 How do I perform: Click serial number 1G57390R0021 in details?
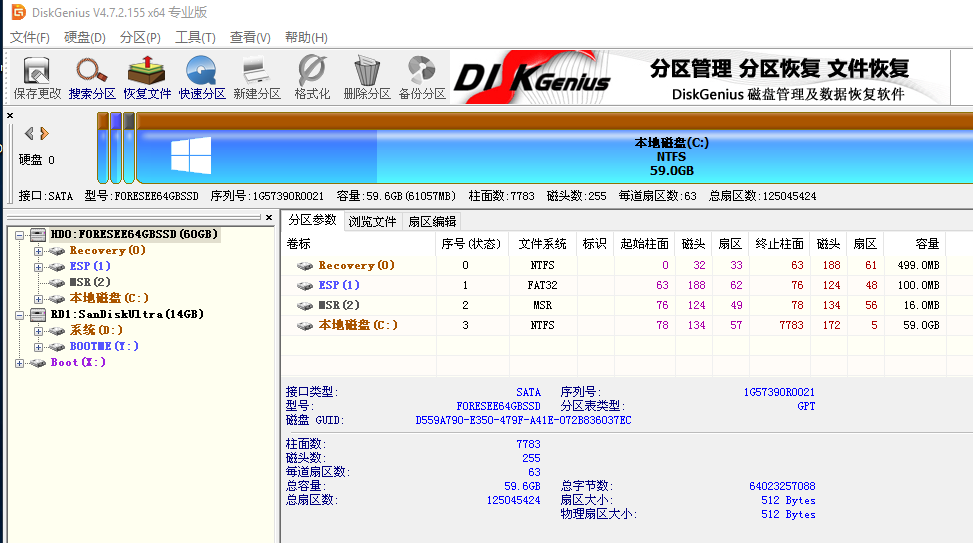pos(779,392)
